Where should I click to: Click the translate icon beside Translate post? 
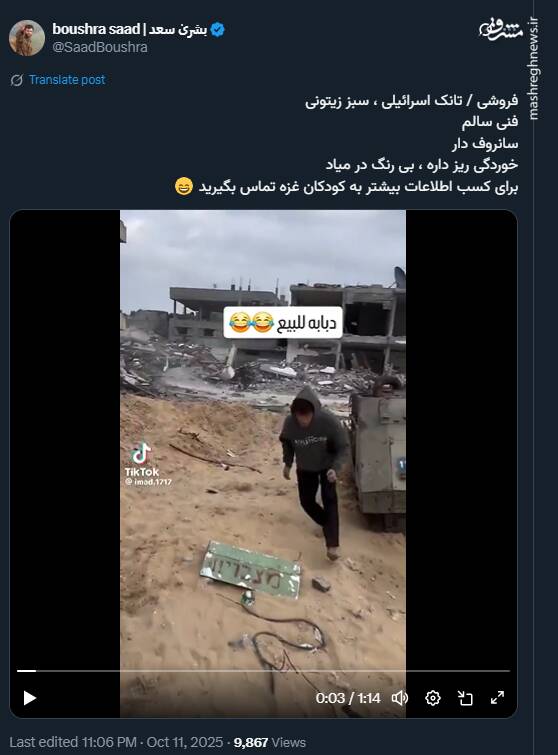coord(17,80)
